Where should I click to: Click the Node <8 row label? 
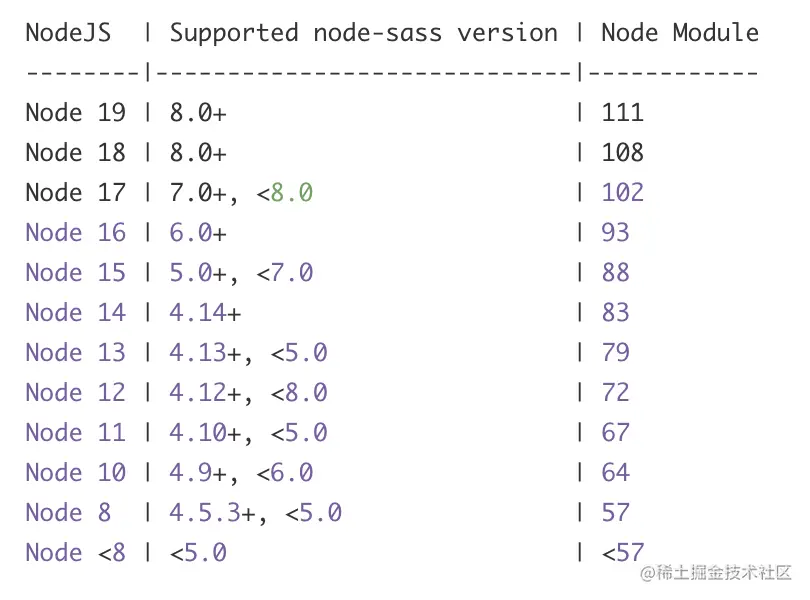pos(75,553)
